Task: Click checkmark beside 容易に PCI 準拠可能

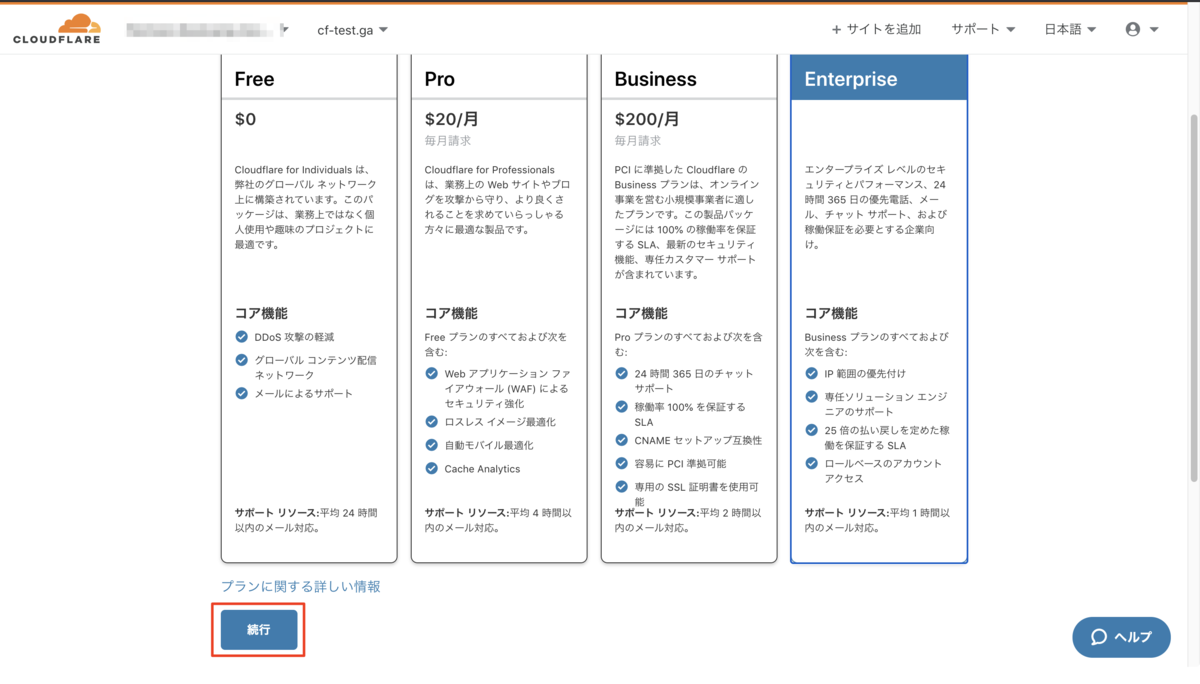Action: tap(621, 463)
